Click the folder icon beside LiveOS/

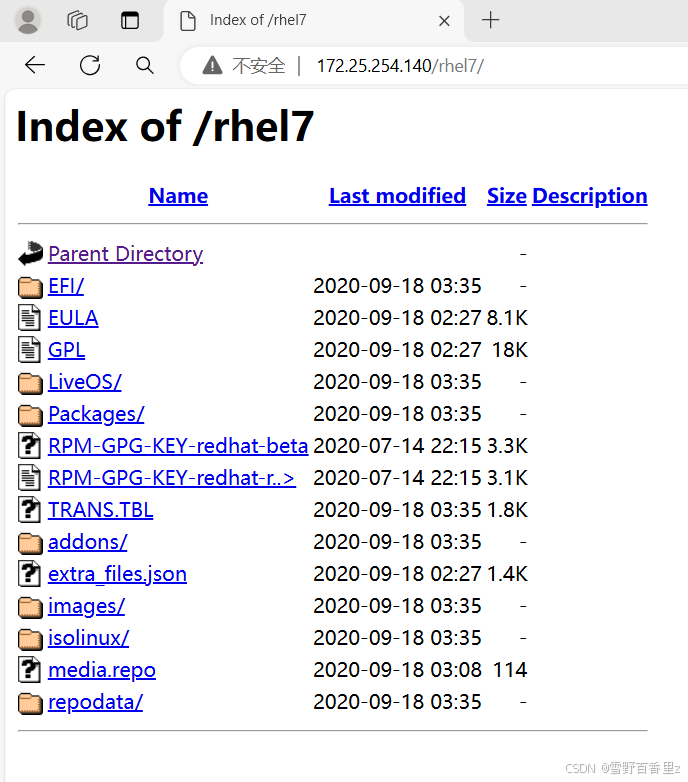[x=30, y=383]
